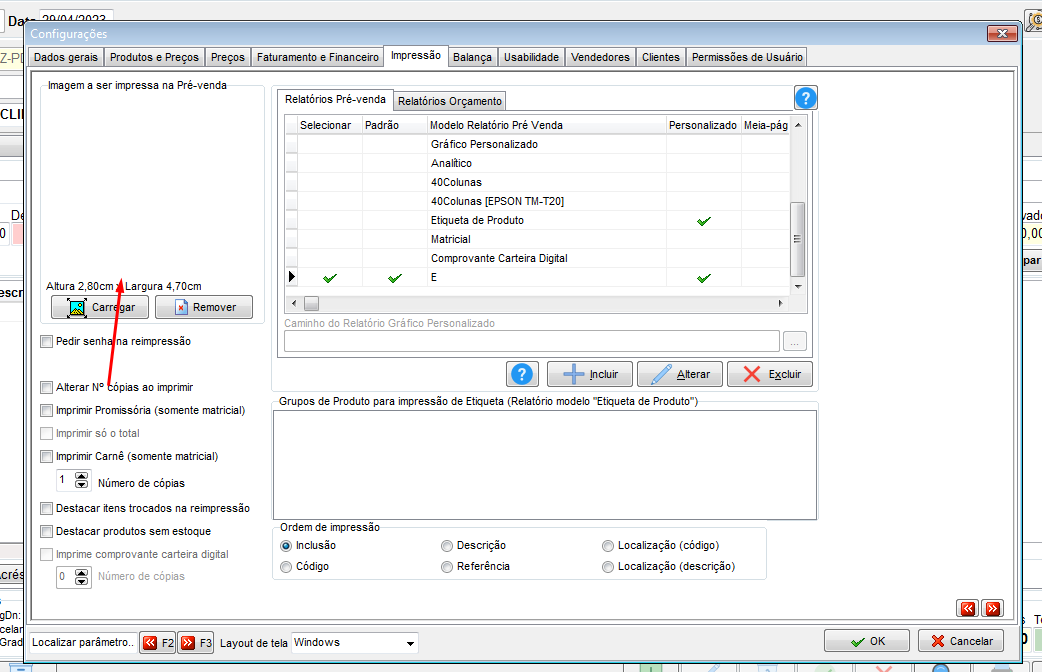Enable Alterar Nº cópias ao imprimir
This screenshot has width=1042, height=672.
click(x=47, y=388)
